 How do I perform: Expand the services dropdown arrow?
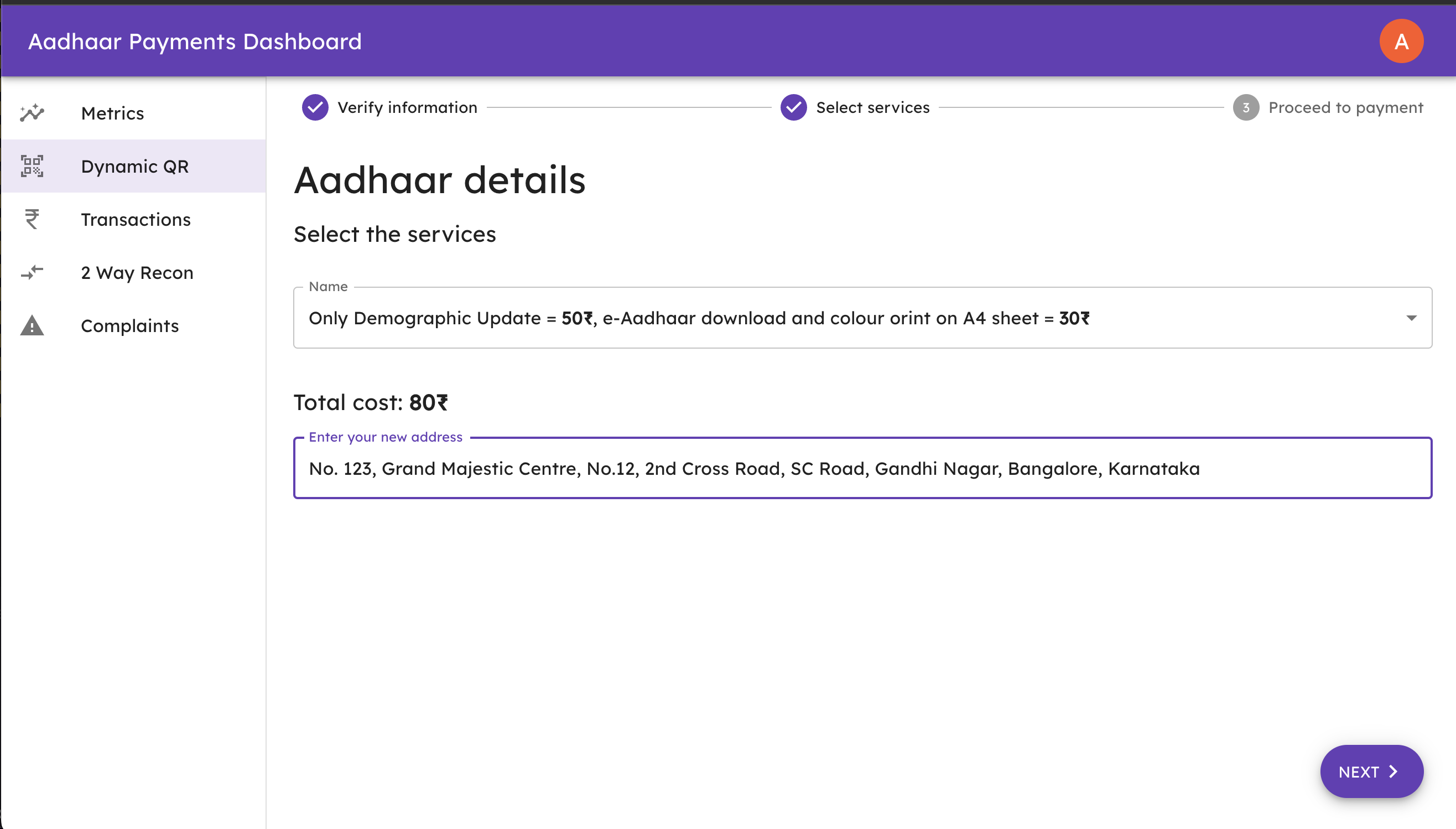click(x=1411, y=318)
